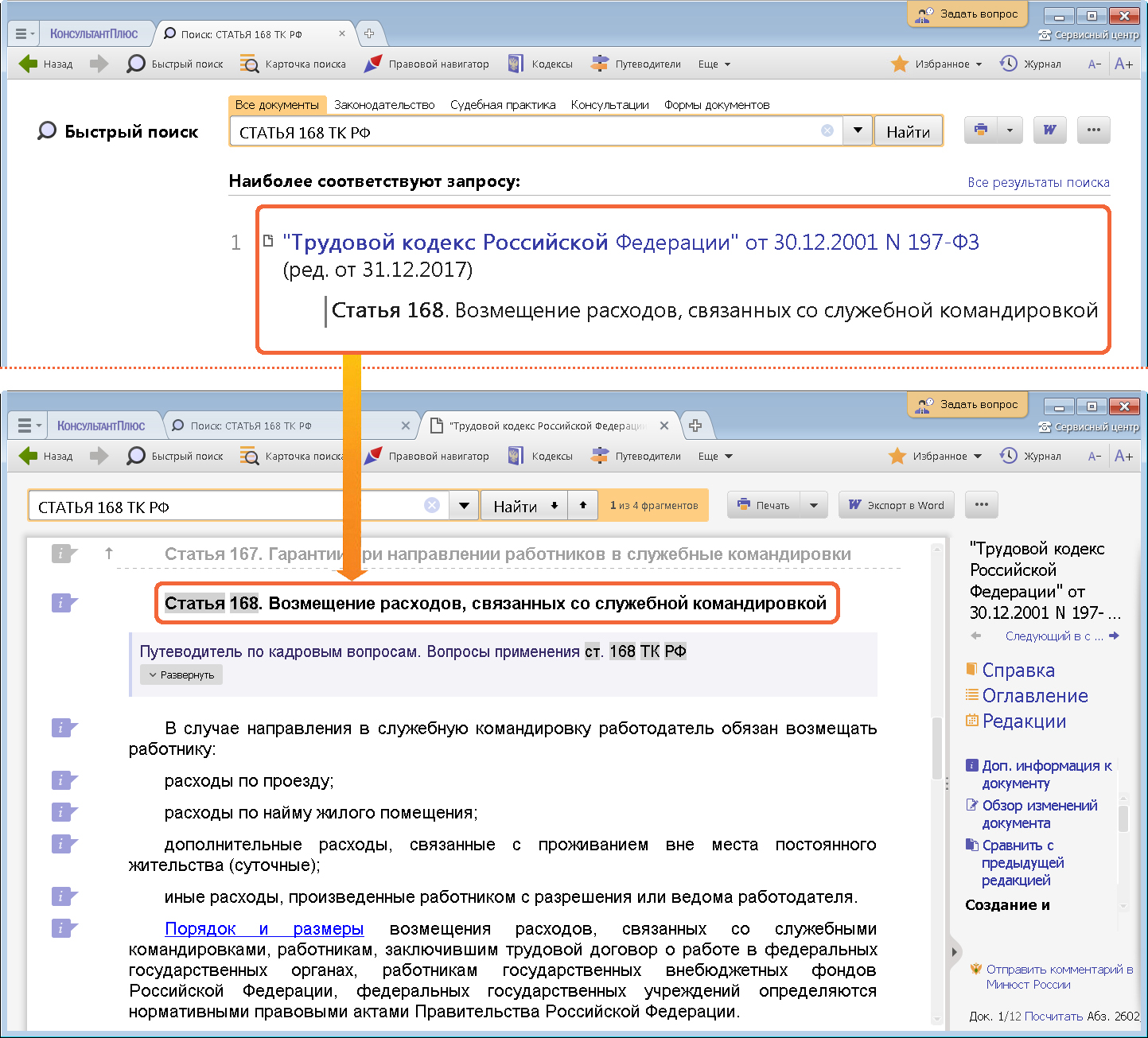Open the three-dots menu in bottom window
The image size is (1148, 1038).
(x=982, y=504)
